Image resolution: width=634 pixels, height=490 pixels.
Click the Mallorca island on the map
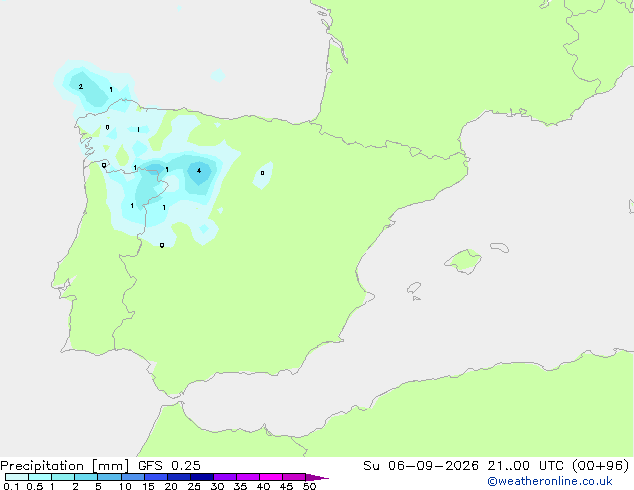(x=463, y=261)
